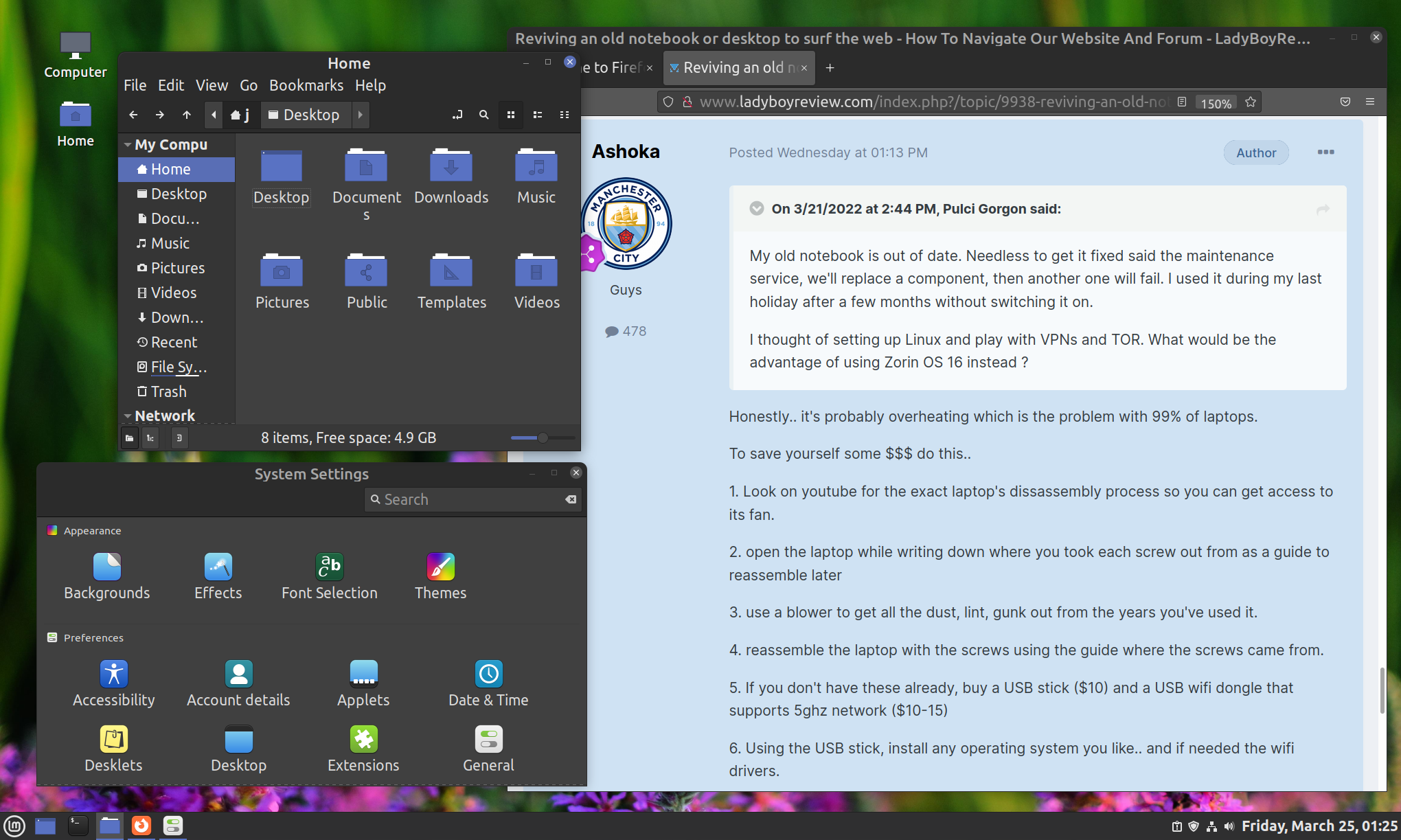Open the Extensions settings module

(x=363, y=749)
